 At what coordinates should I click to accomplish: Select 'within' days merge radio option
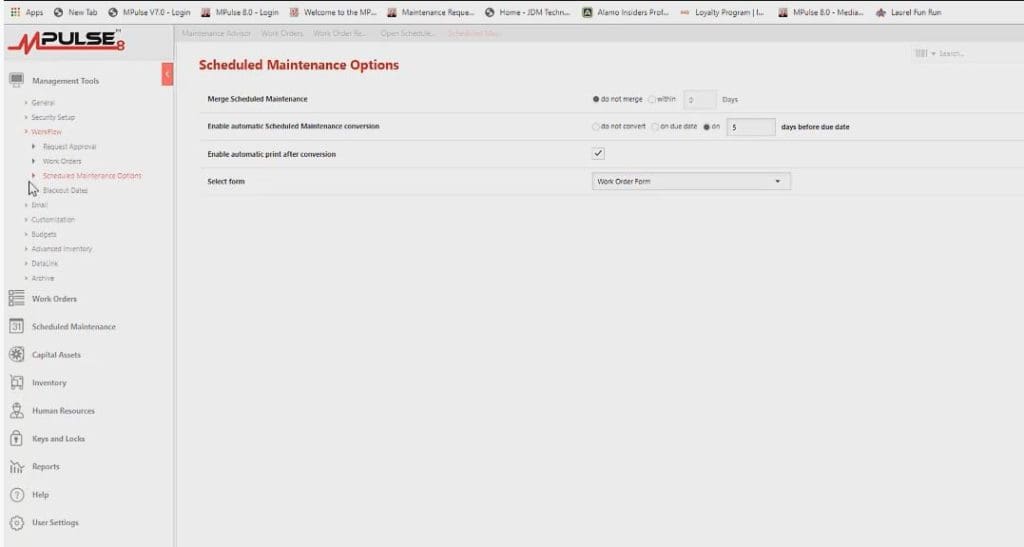(651, 99)
